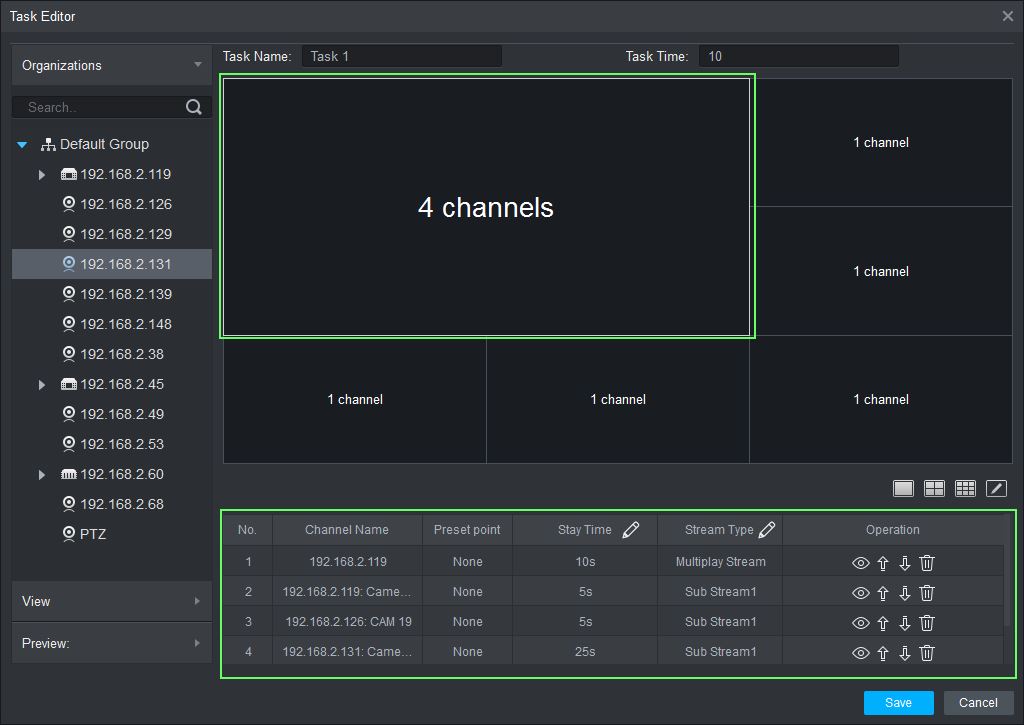
Task: Move row 1 channel up
Action: click(x=883, y=562)
